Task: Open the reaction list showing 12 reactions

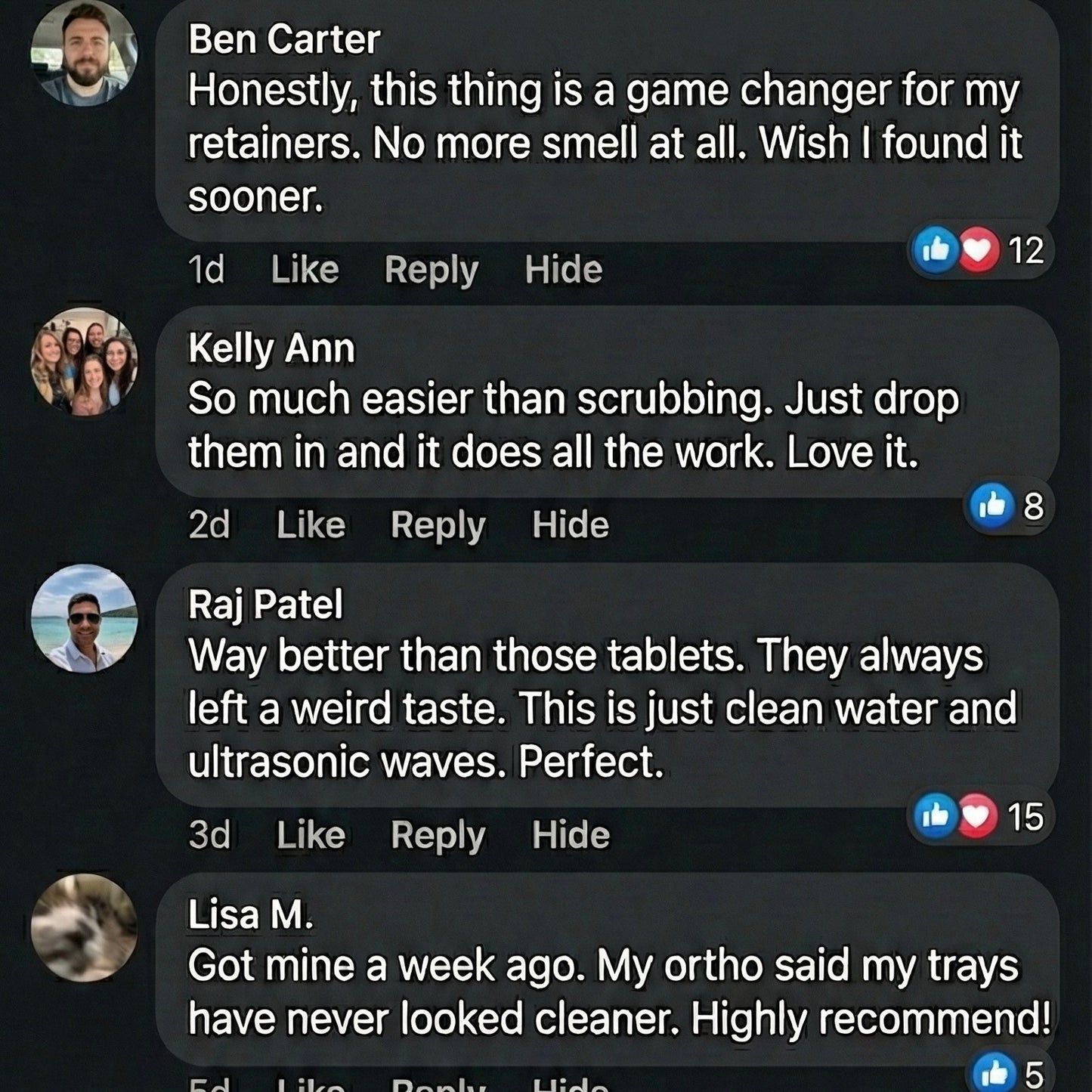Action: (1024, 249)
